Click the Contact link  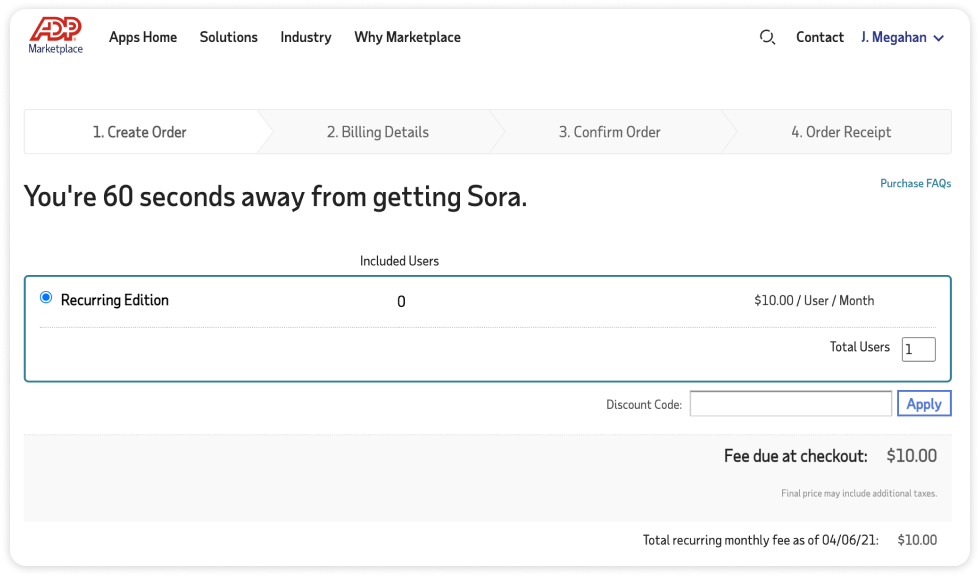(x=820, y=37)
